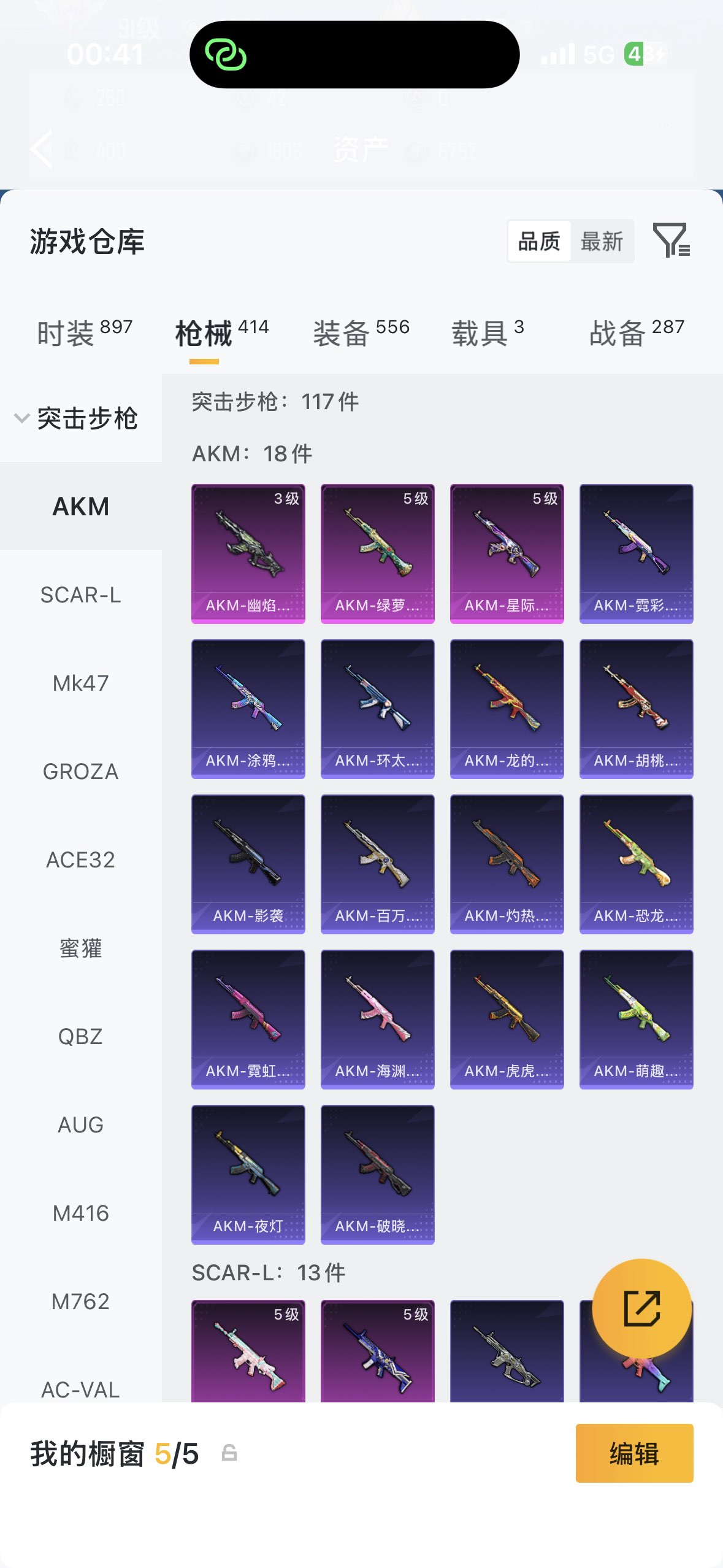
Task: Open the 战备 tab
Action: 637,333
